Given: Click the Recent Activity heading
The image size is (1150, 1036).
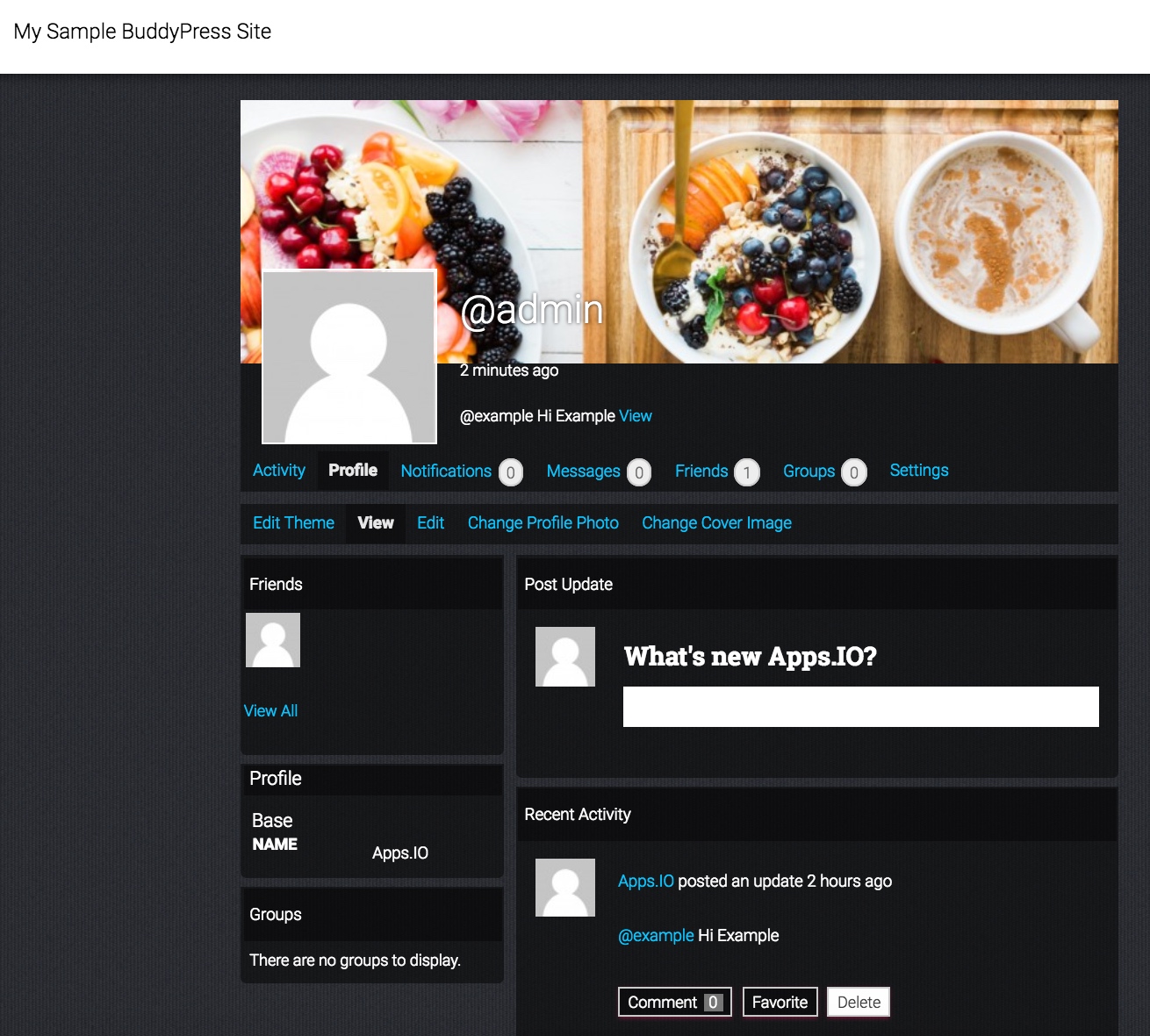Looking at the screenshot, I should tap(578, 815).
